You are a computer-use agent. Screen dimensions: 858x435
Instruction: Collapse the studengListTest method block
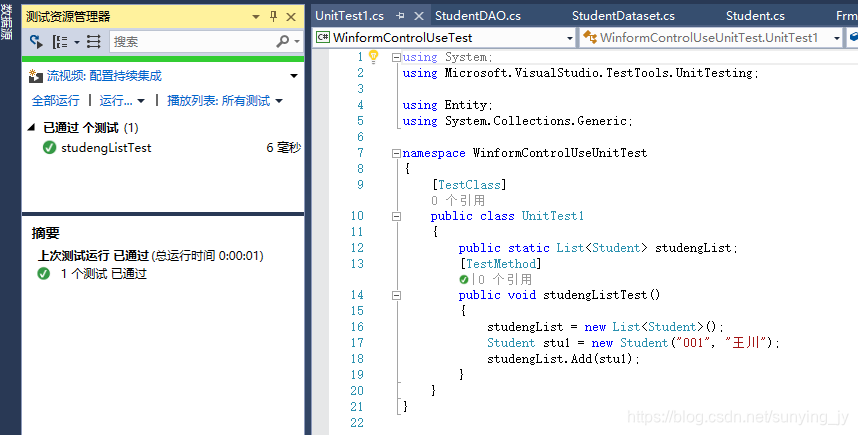[396, 295]
